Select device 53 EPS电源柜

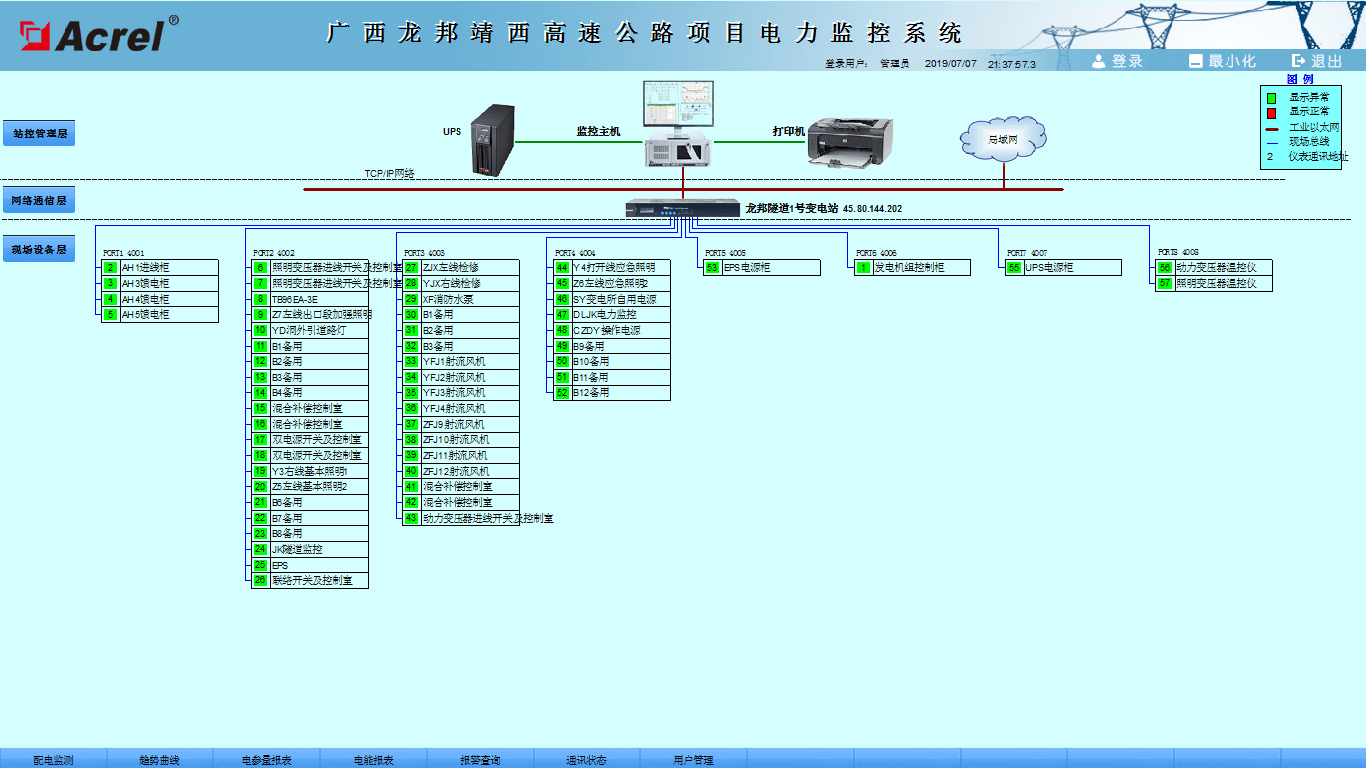(x=762, y=268)
